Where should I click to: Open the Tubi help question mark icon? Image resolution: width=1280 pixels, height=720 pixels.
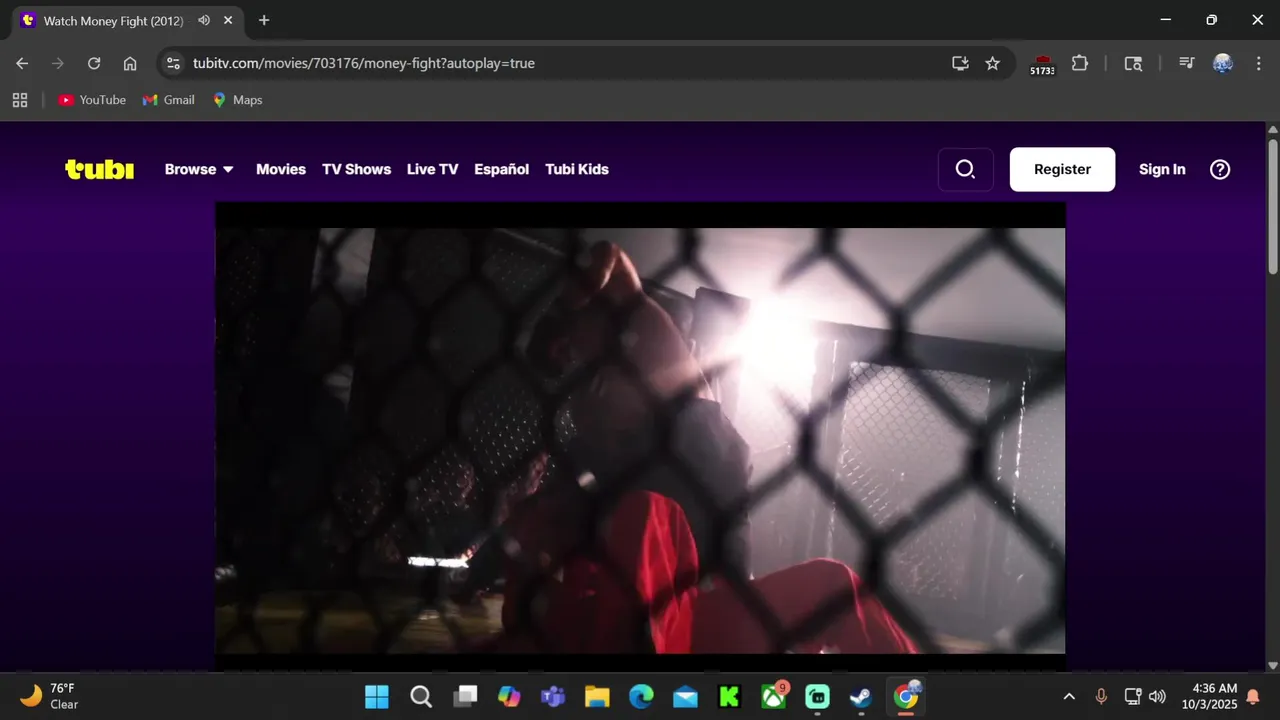[x=1220, y=169]
